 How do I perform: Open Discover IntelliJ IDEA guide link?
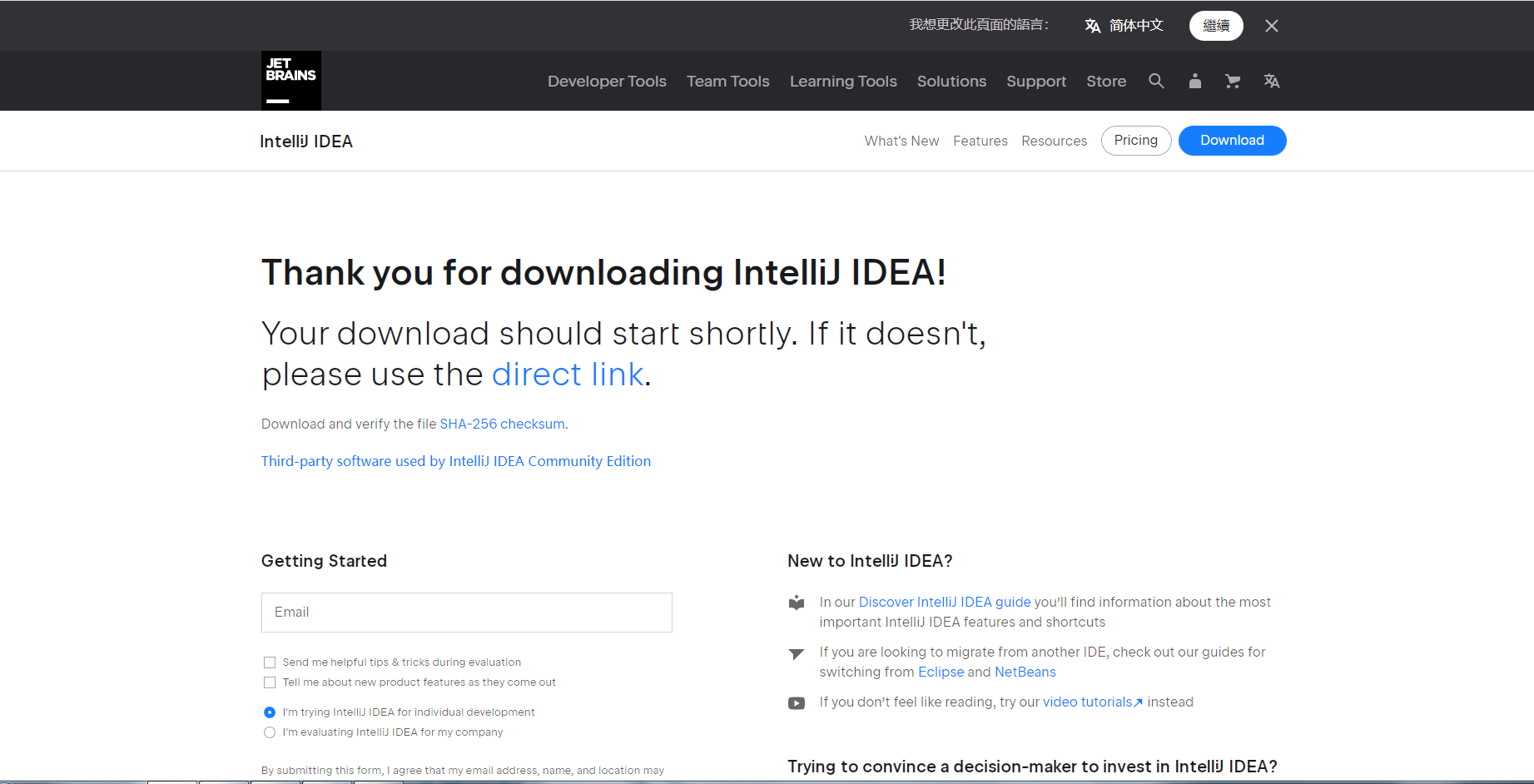tap(945, 602)
